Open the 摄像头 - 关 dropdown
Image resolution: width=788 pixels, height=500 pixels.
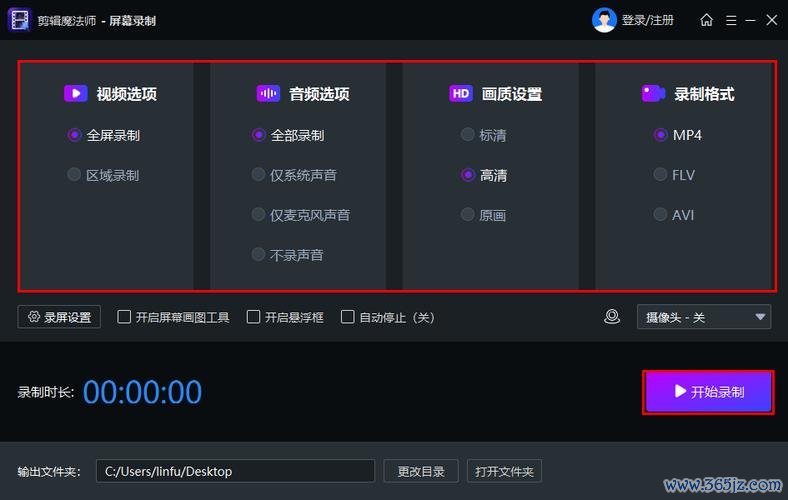pyautogui.click(x=704, y=317)
